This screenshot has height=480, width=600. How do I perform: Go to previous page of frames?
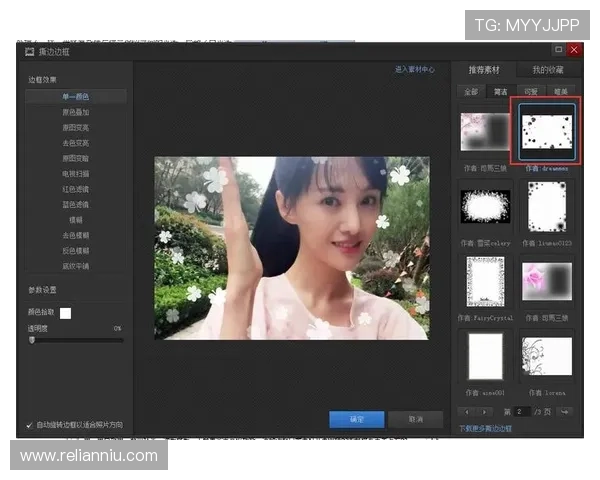pyautogui.click(x=464, y=411)
